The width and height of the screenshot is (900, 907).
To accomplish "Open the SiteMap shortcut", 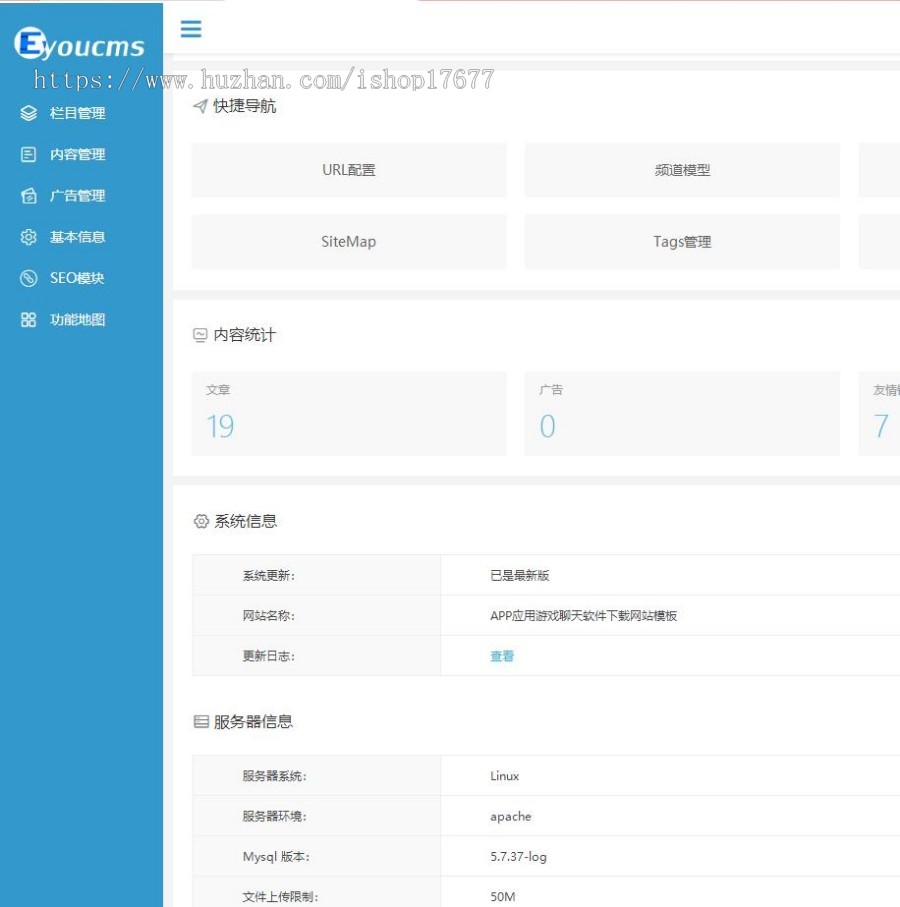I will pyautogui.click(x=349, y=242).
